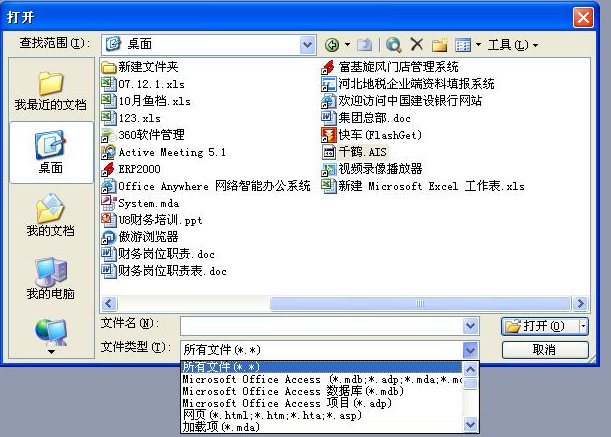
Task: Click the Delete X toolbar icon
Action: pyautogui.click(x=417, y=44)
